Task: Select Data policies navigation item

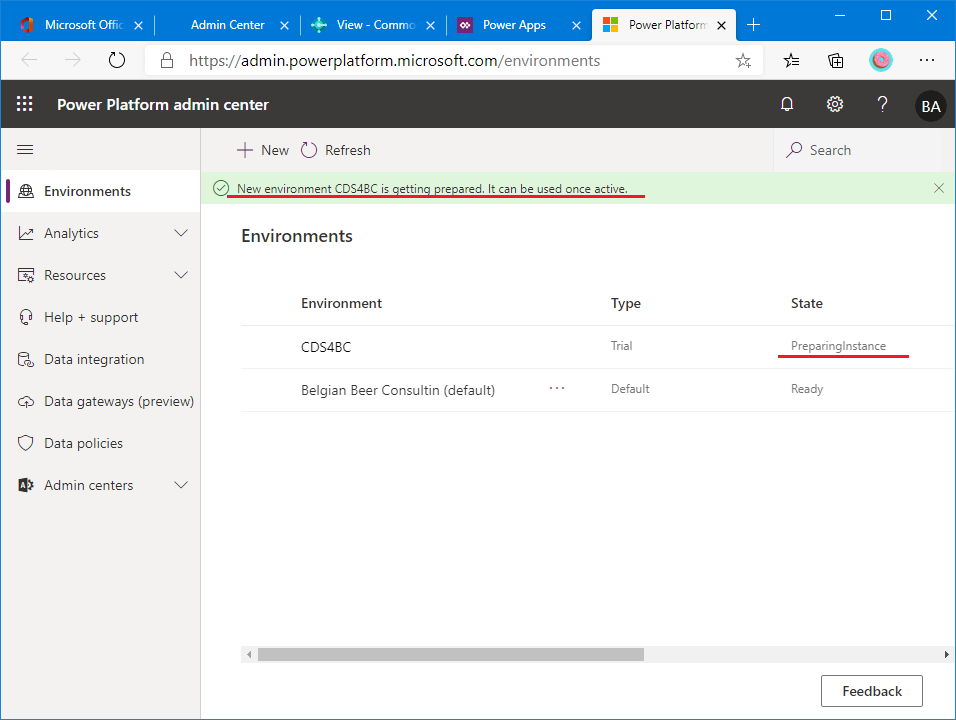Action: [101, 443]
